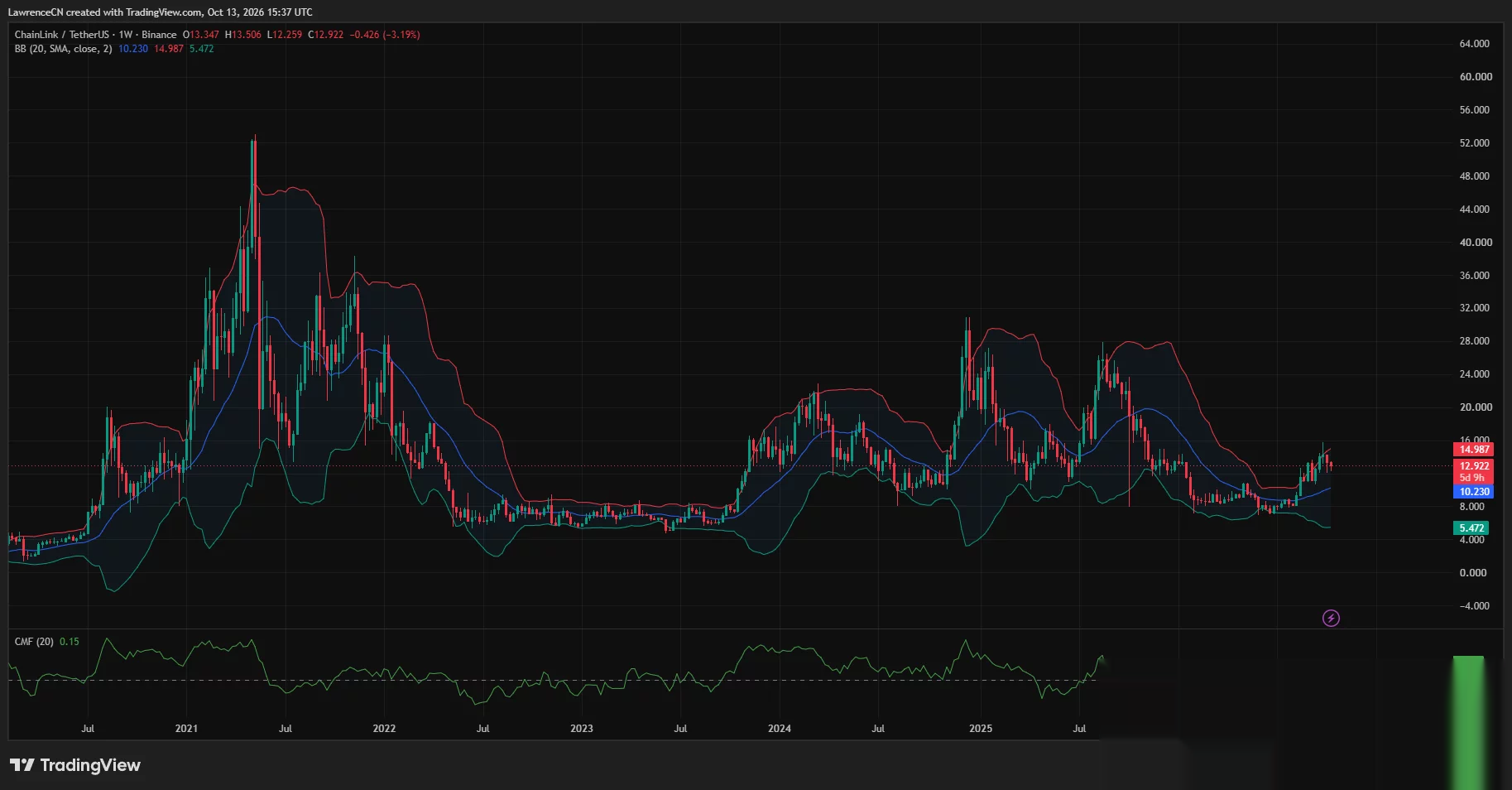Click the purple lightning bolt icon
1512x790 pixels.
coord(1331,618)
